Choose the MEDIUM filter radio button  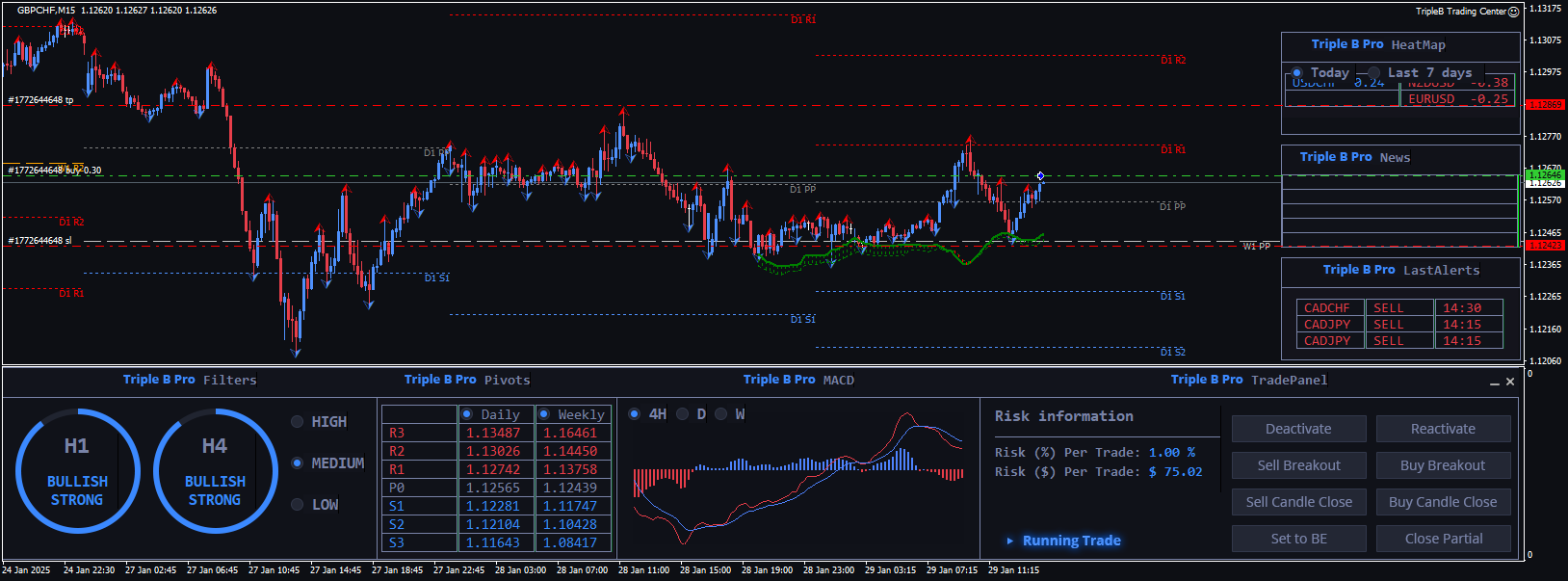pos(298,463)
